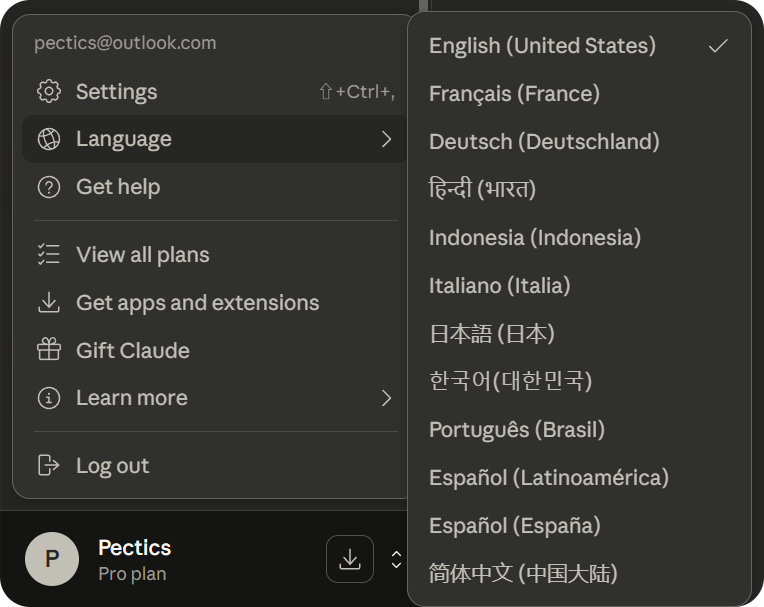Choose Deutsch (Deutschland) as language
This screenshot has width=764, height=607.
coord(544,142)
